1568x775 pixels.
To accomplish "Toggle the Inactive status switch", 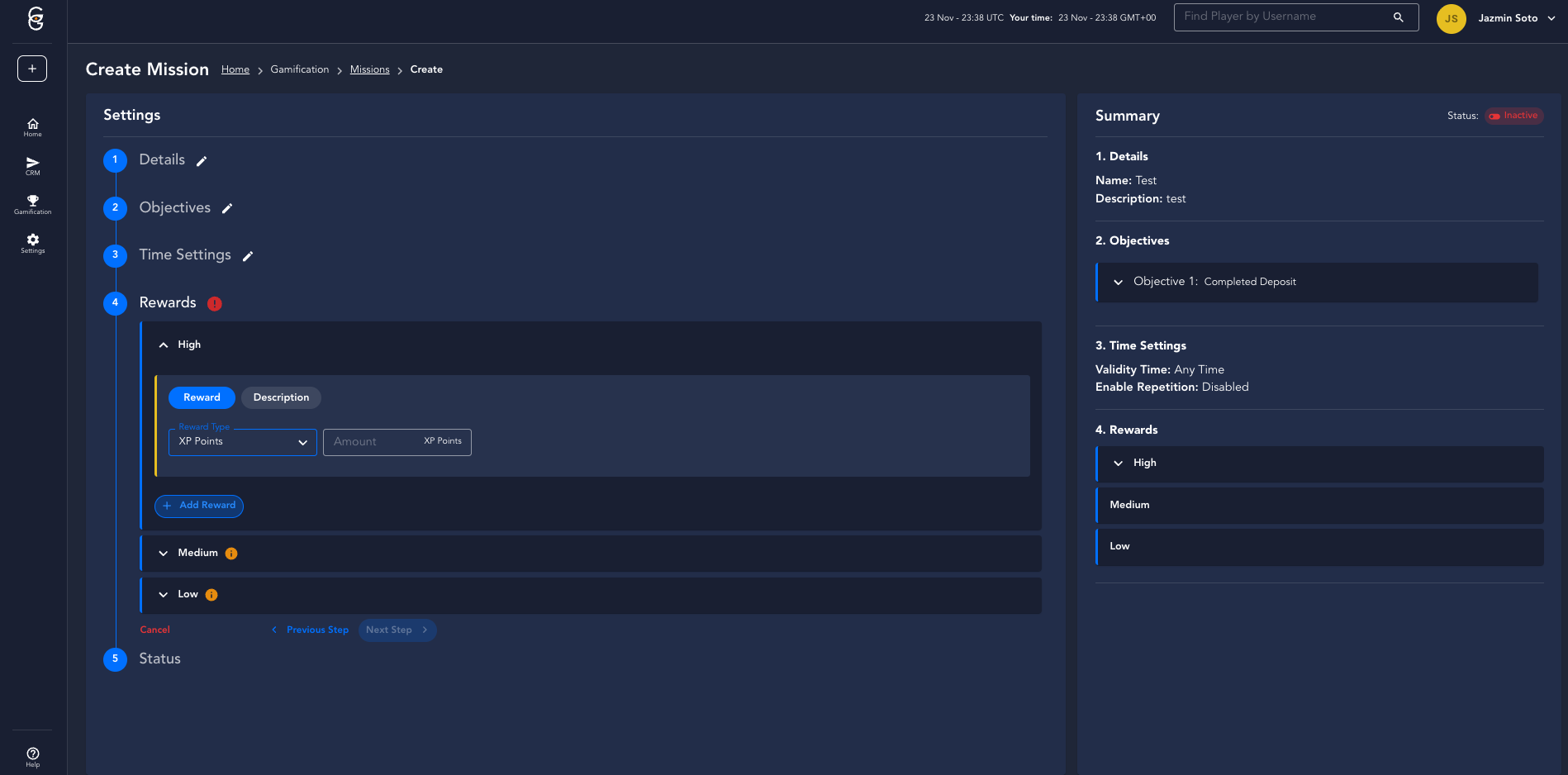I will click(x=1494, y=116).
